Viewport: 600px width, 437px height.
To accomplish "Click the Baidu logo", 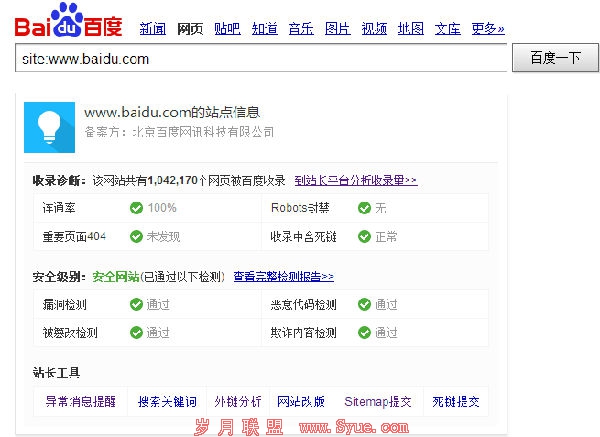I will pos(68,21).
